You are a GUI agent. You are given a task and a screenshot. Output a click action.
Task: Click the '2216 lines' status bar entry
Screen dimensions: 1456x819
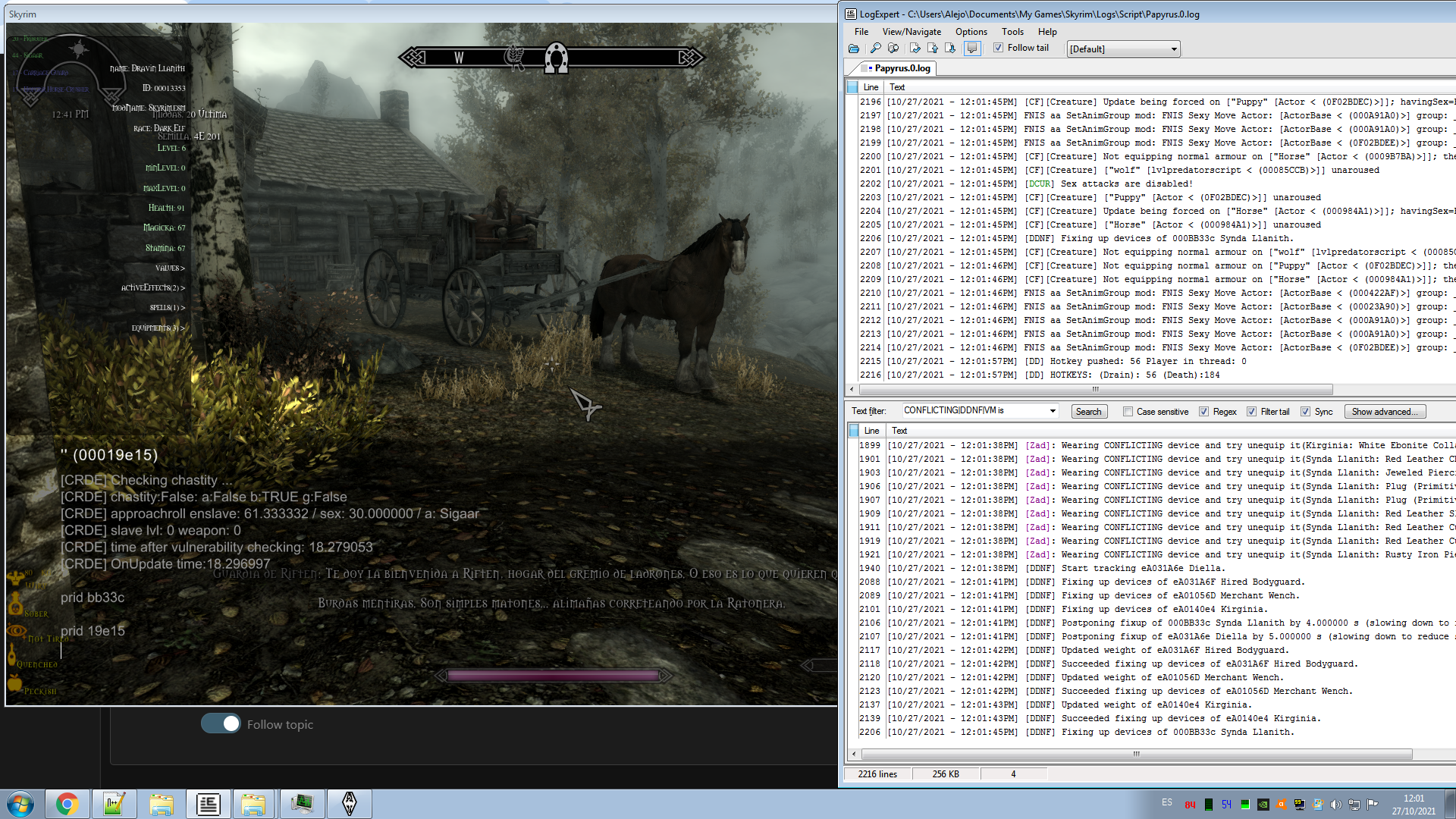click(877, 774)
